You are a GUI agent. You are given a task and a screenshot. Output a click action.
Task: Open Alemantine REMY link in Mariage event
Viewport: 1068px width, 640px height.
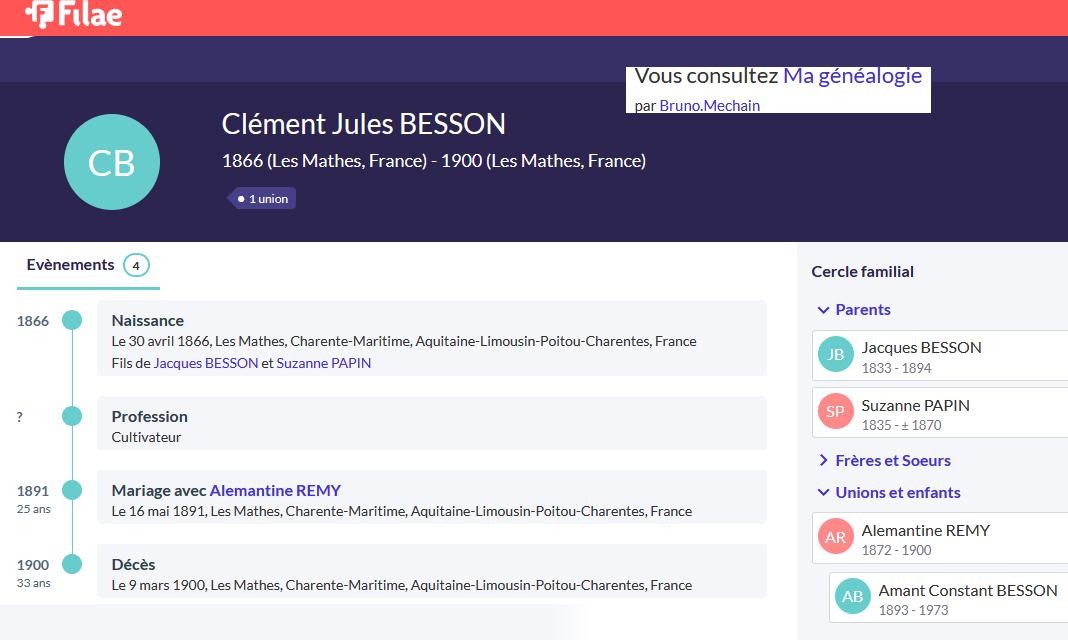coord(275,491)
